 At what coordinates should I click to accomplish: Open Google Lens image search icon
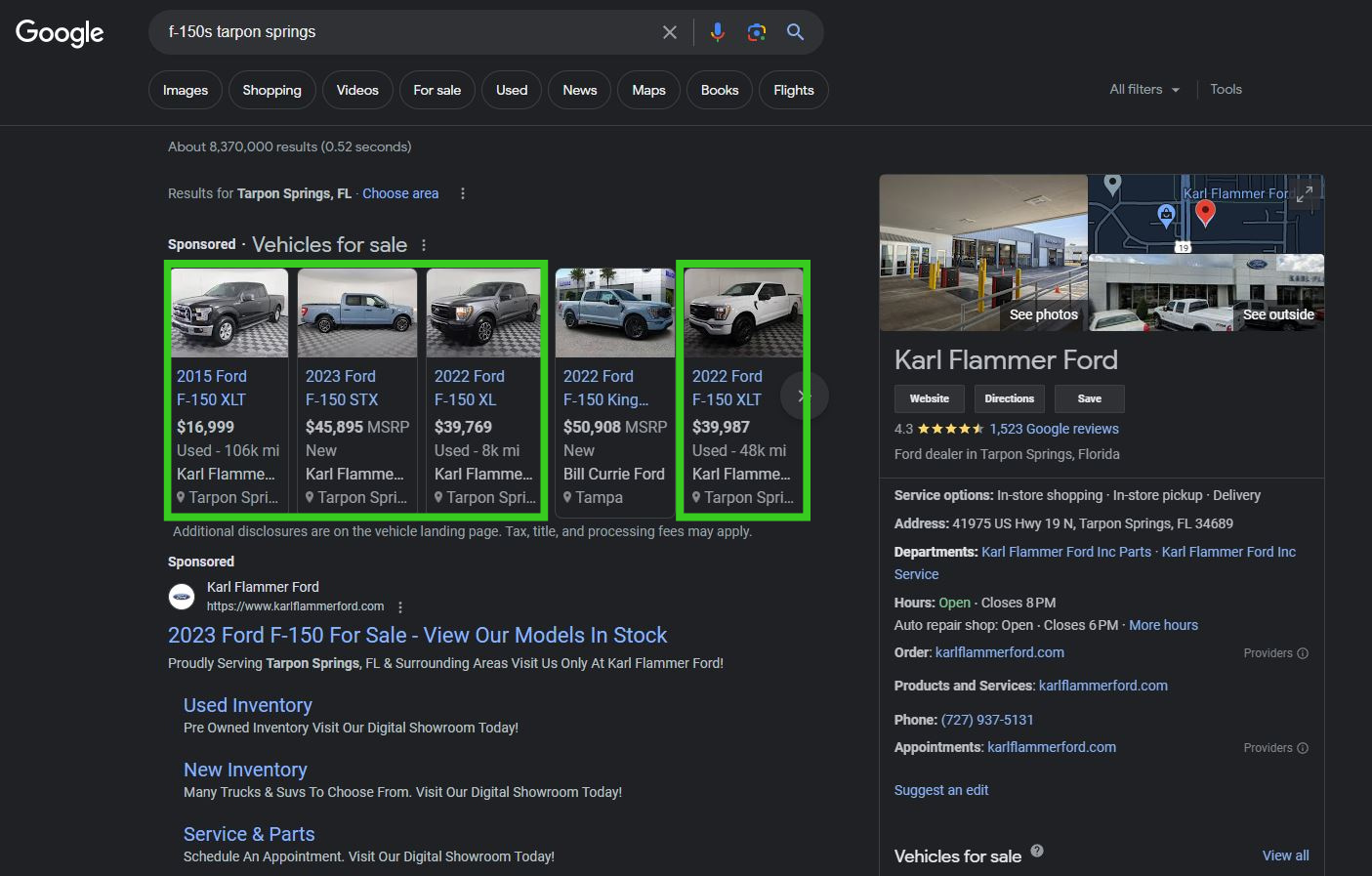[757, 32]
